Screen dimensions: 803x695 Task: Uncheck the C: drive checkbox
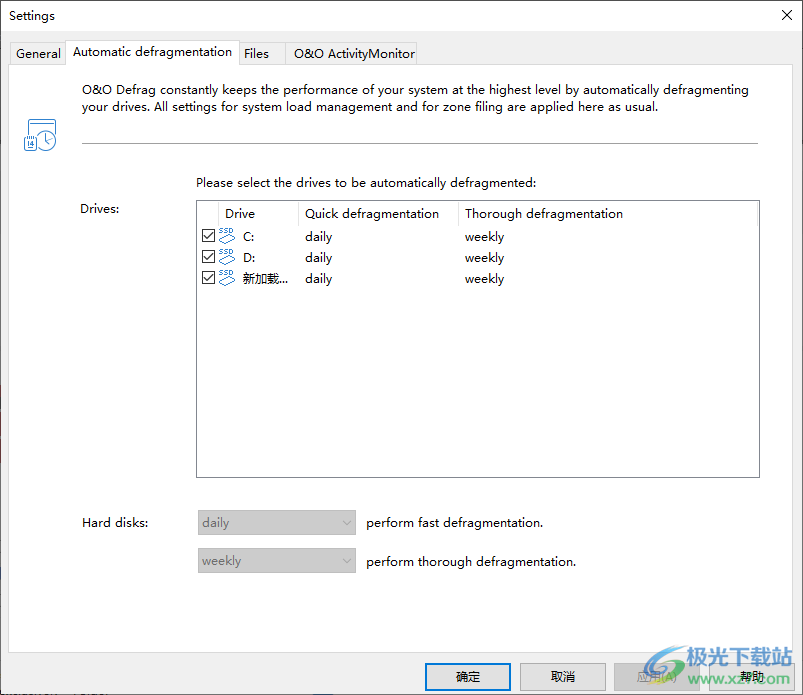208,236
